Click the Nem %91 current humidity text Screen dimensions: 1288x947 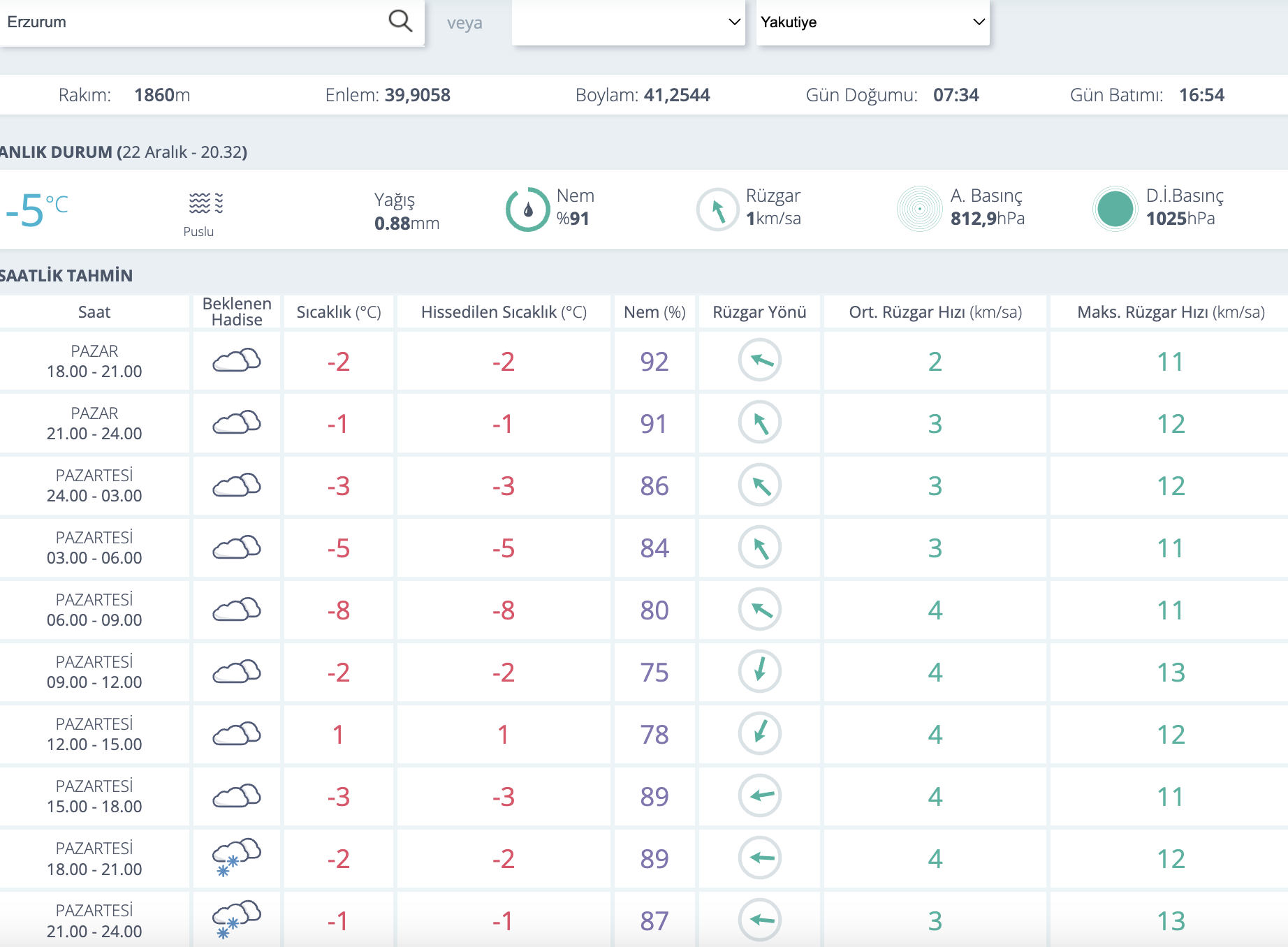(575, 207)
